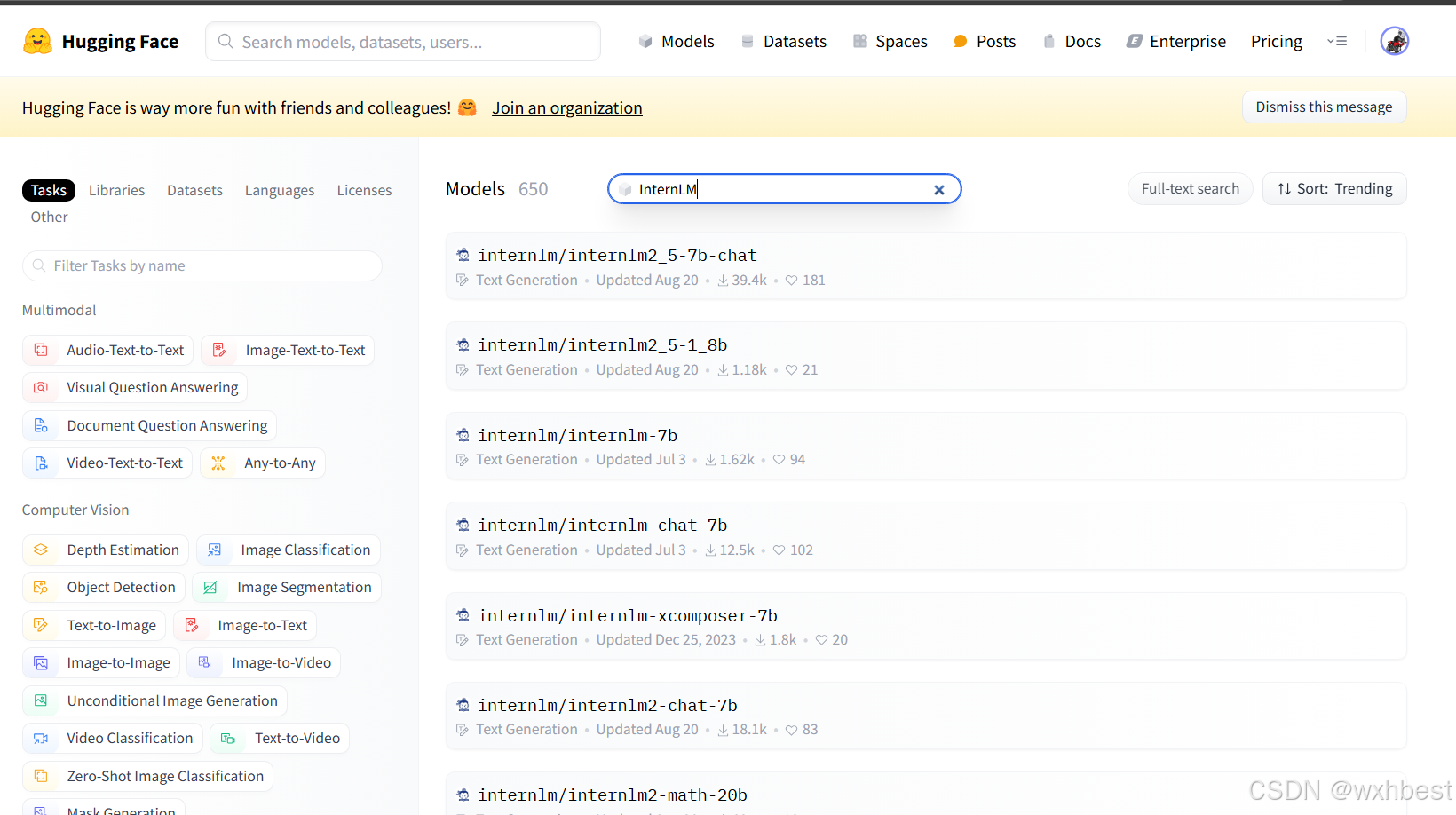The width and height of the screenshot is (1456, 815).
Task: Open the internlm/internlm2-chat-7b model
Action: point(926,716)
